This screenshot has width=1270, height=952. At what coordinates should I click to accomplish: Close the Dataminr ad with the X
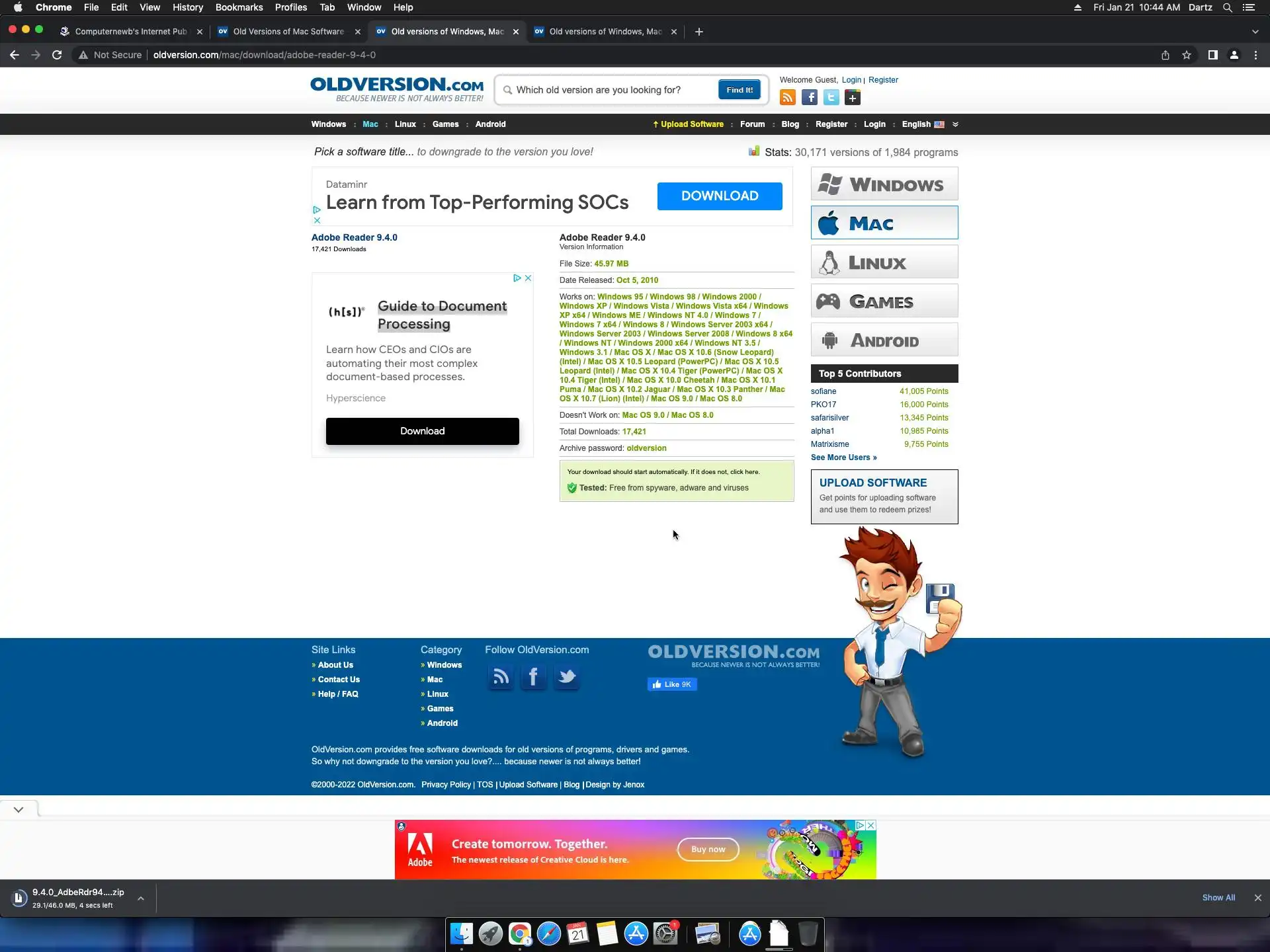tap(317, 220)
